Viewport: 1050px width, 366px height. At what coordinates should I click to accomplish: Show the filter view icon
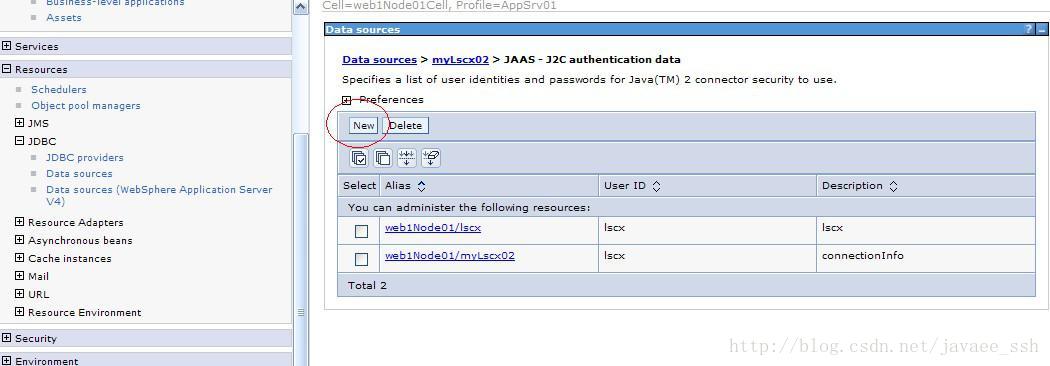[406, 158]
